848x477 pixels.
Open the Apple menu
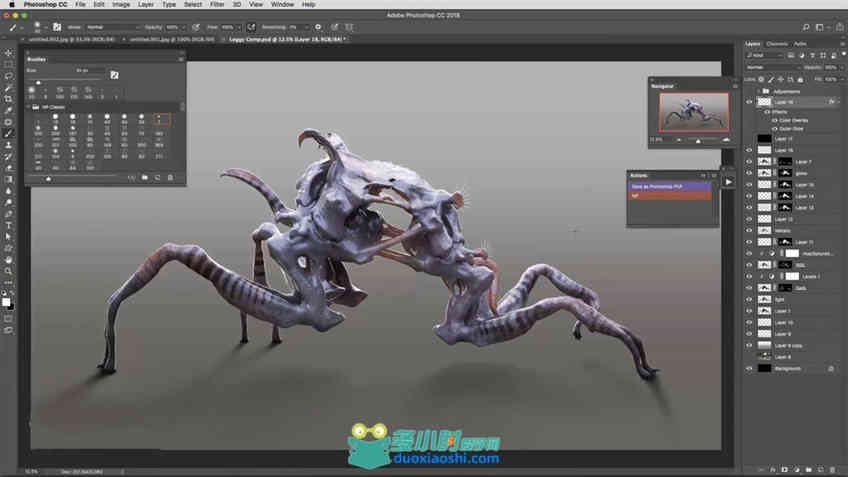pyautogui.click(x=11, y=4)
